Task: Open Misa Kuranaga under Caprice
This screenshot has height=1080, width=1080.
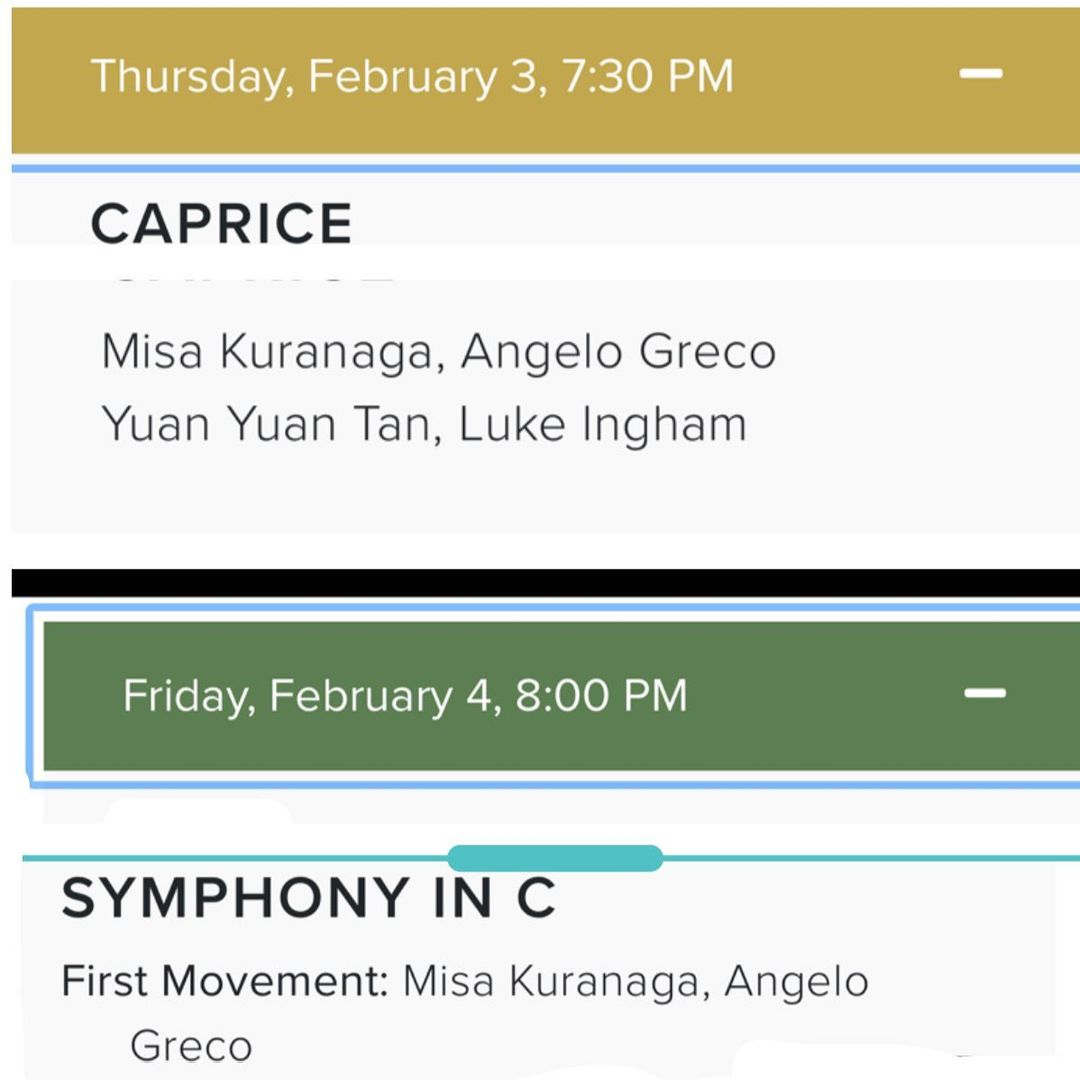Action: 271,352
